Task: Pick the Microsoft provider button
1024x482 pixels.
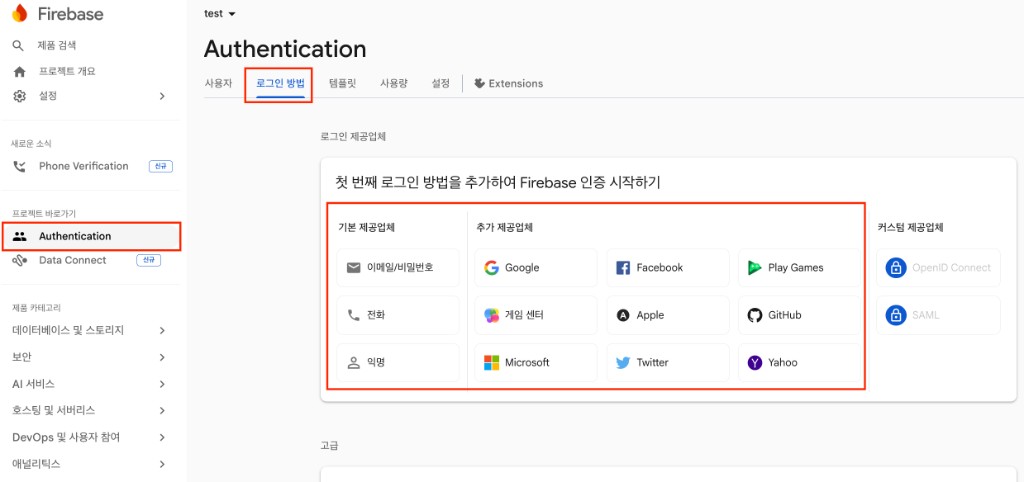Action: (x=536, y=362)
